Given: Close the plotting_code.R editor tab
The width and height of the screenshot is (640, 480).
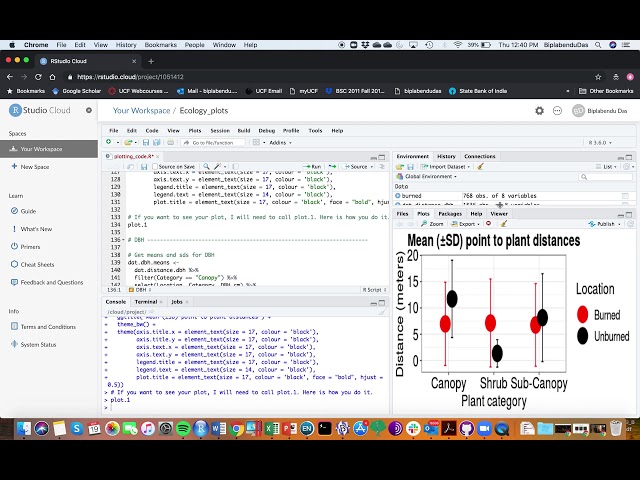Looking at the screenshot, I should coord(158,156).
